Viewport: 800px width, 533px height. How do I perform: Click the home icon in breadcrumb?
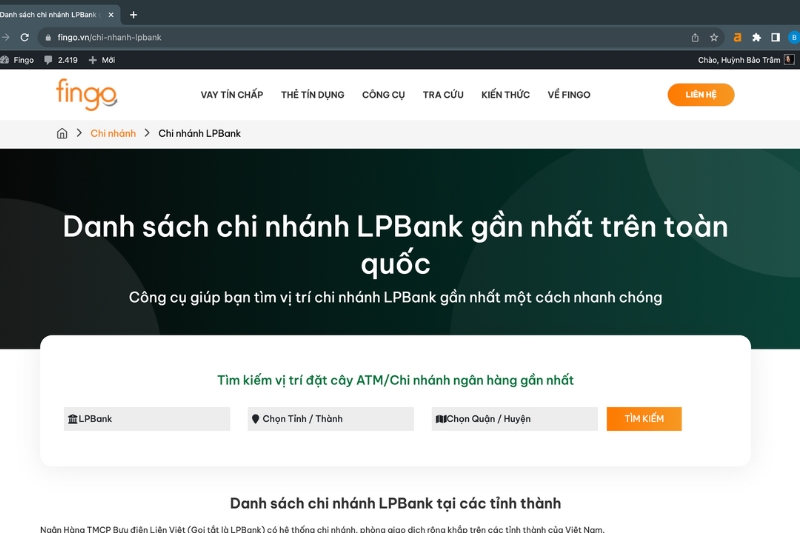coord(62,133)
